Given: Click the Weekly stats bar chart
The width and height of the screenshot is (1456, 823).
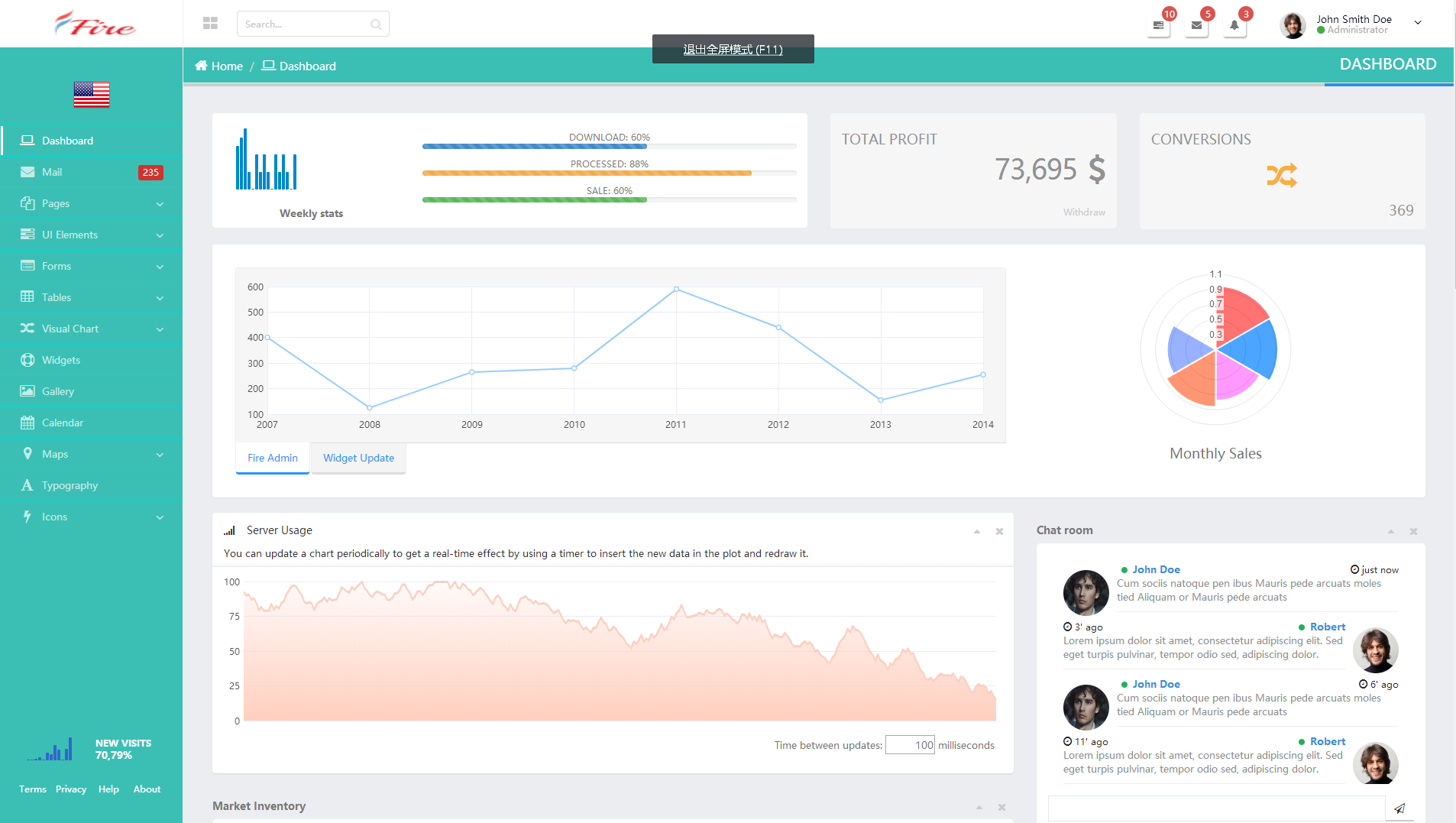Looking at the screenshot, I should [266, 159].
